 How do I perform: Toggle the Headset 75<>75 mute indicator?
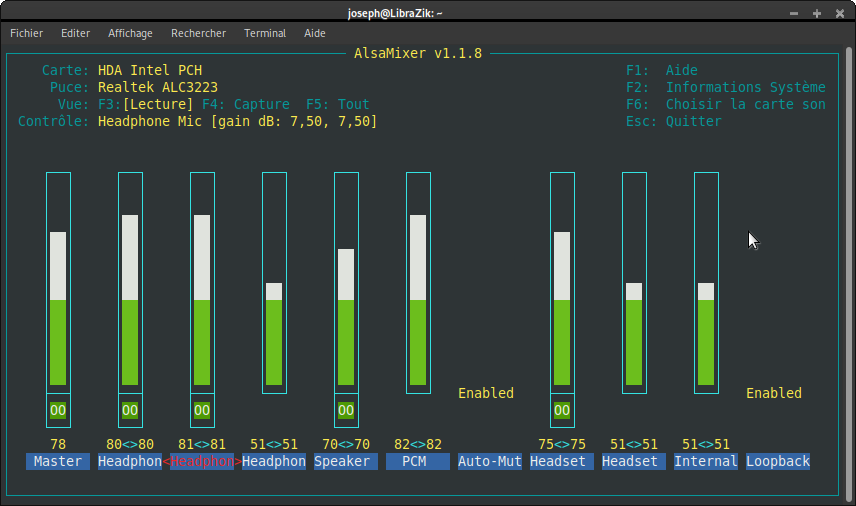coord(562,410)
